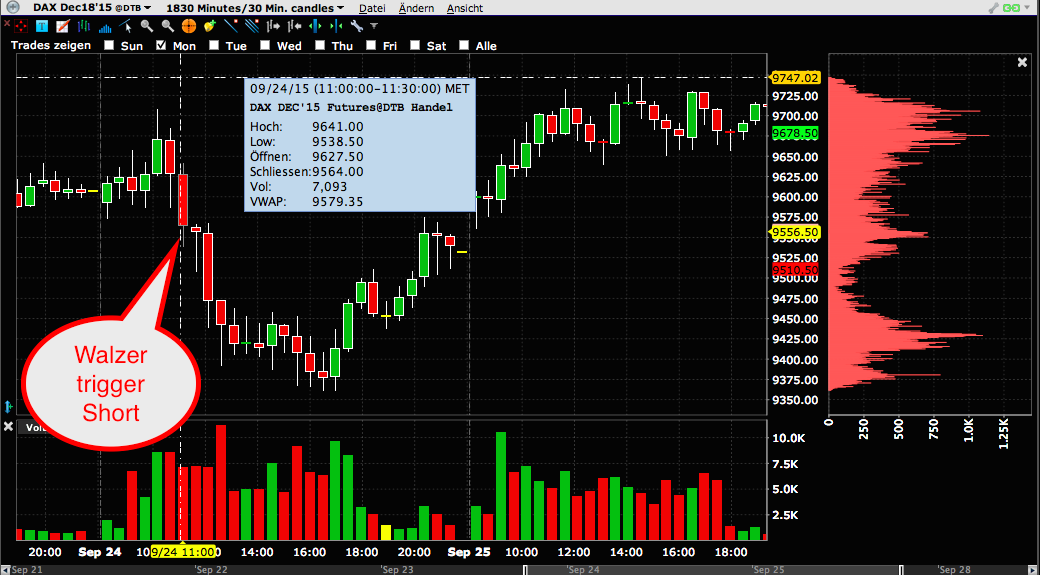Click the second magnifier zoom icon

pos(168,27)
